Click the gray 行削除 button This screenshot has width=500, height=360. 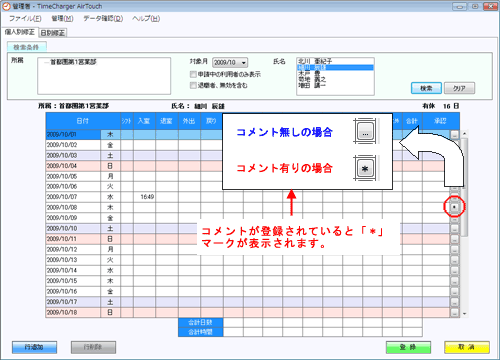pos(93,347)
